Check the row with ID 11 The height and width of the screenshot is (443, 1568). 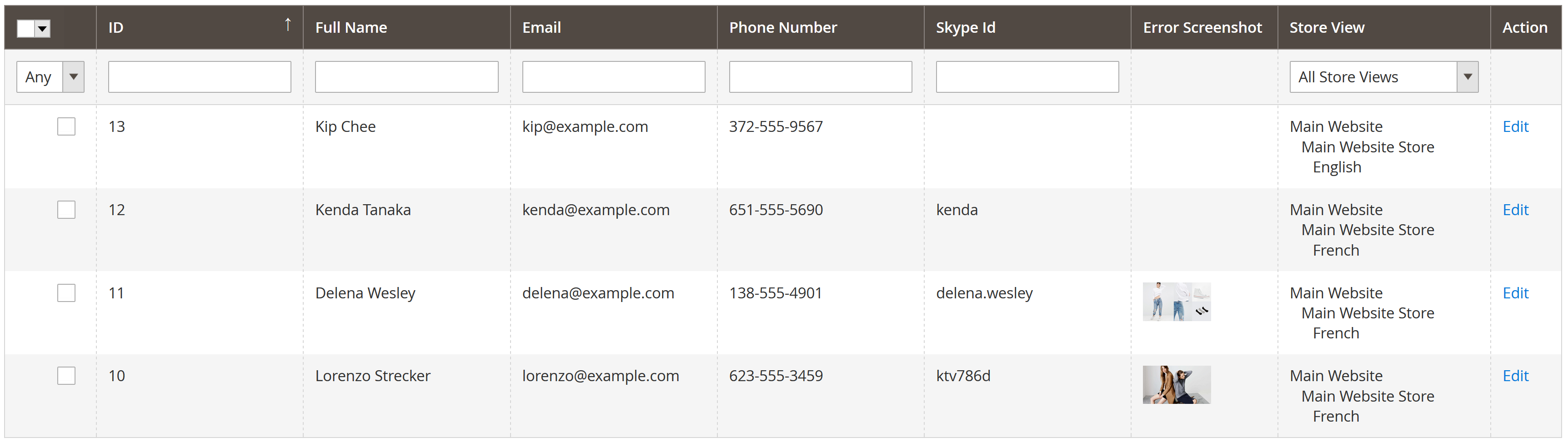pyautogui.click(x=66, y=293)
